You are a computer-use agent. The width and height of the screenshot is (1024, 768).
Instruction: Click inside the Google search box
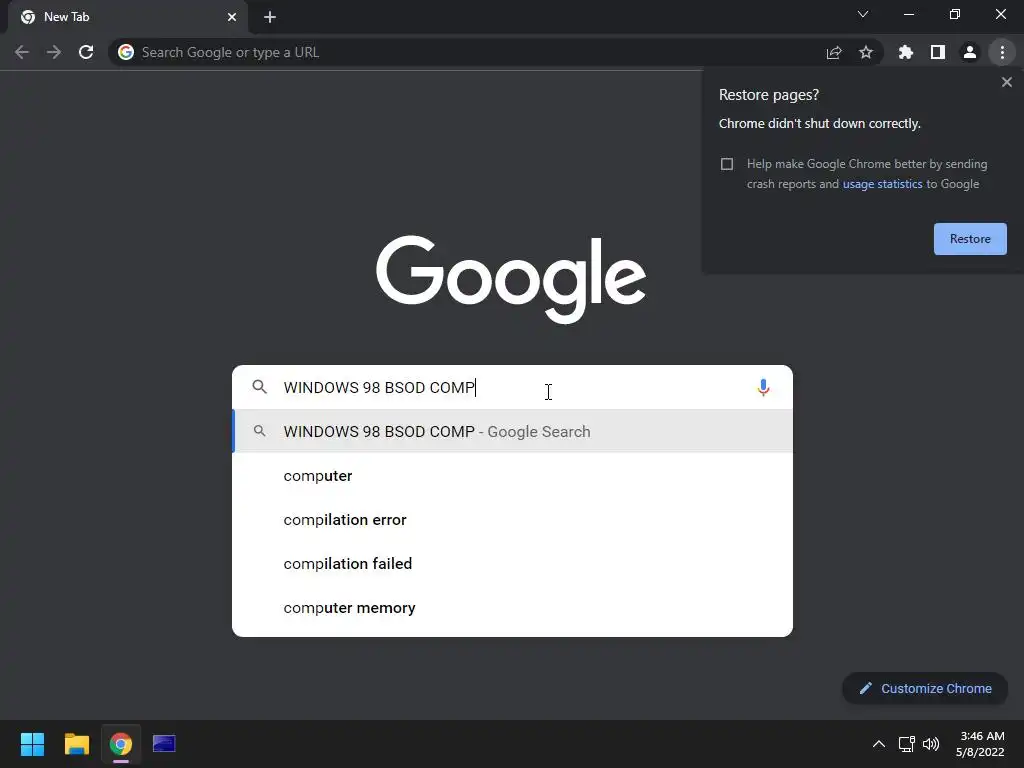click(512, 387)
